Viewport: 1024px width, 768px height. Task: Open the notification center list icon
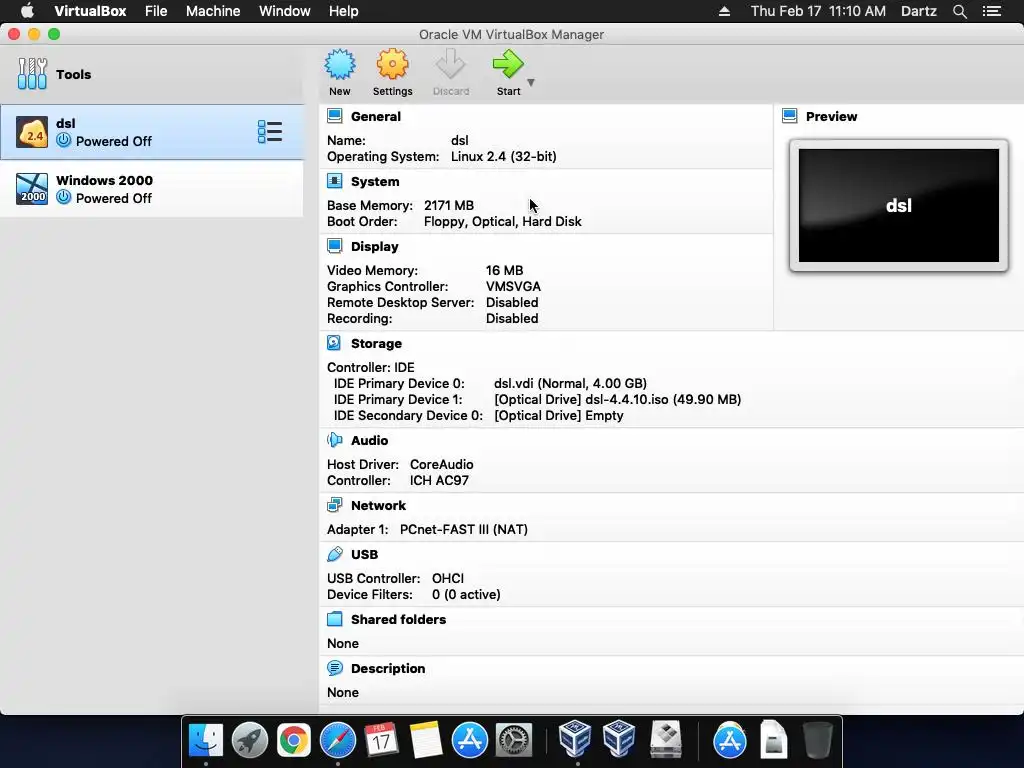[991, 11]
